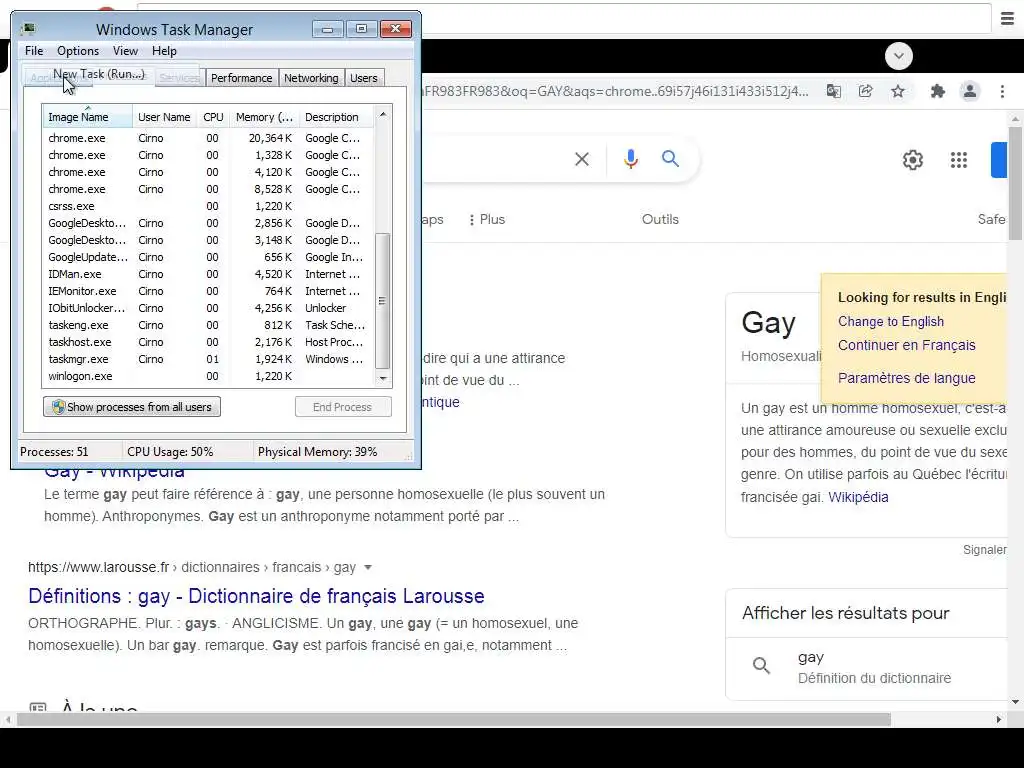Click the horizontal scrollbar right arrow
The height and width of the screenshot is (768, 1024).
(999, 720)
